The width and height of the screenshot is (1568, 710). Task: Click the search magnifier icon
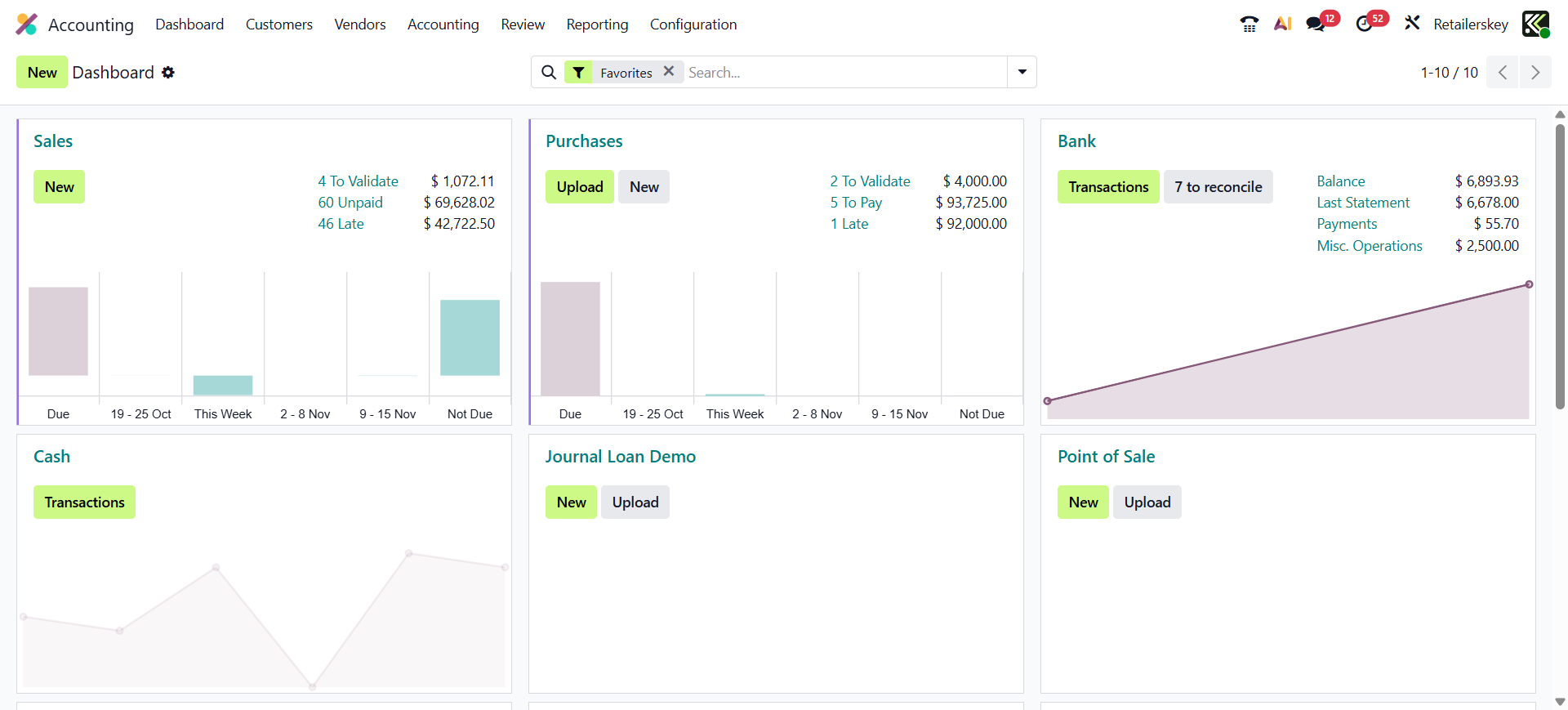[549, 73]
